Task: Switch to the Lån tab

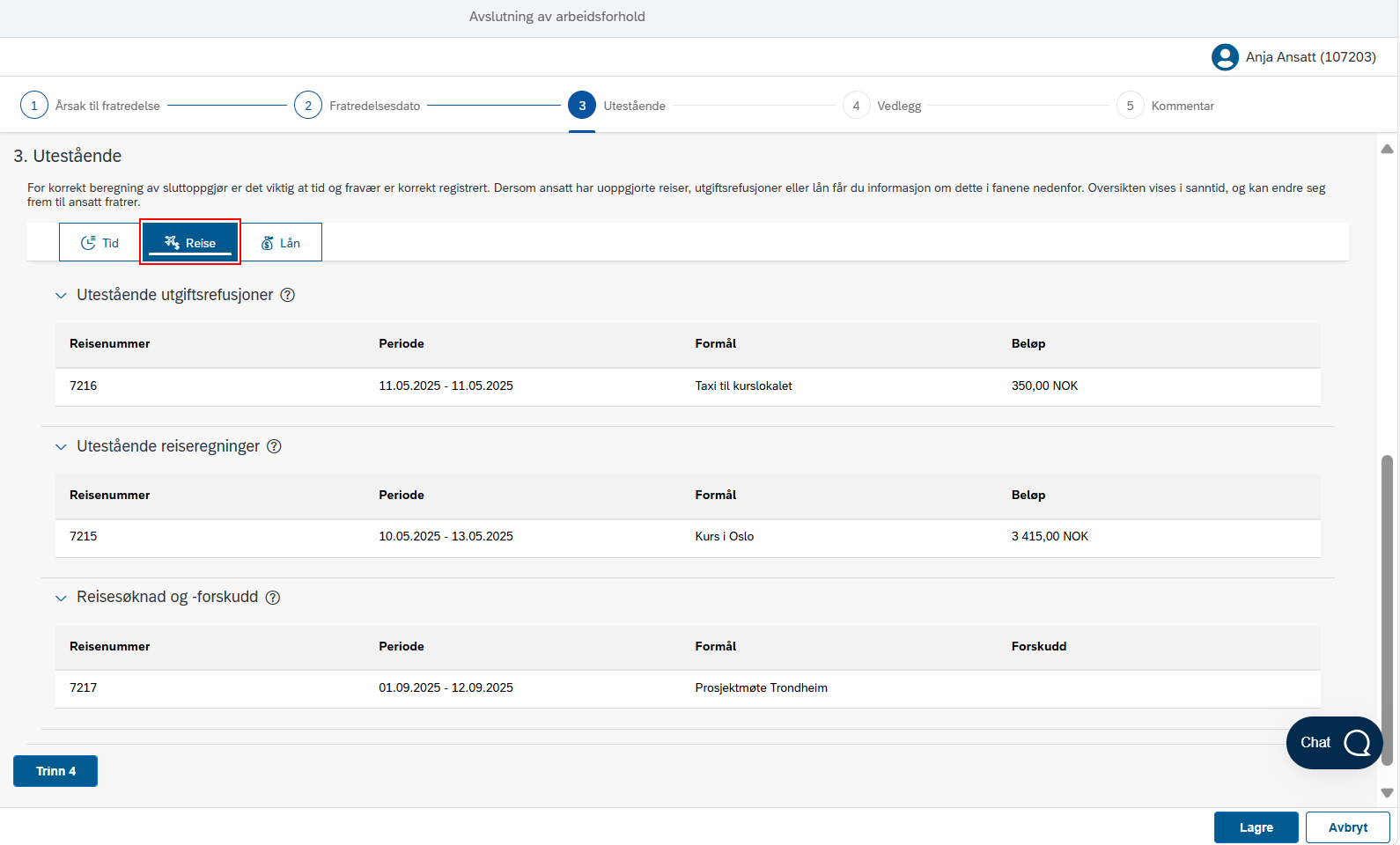Action: coord(281,243)
